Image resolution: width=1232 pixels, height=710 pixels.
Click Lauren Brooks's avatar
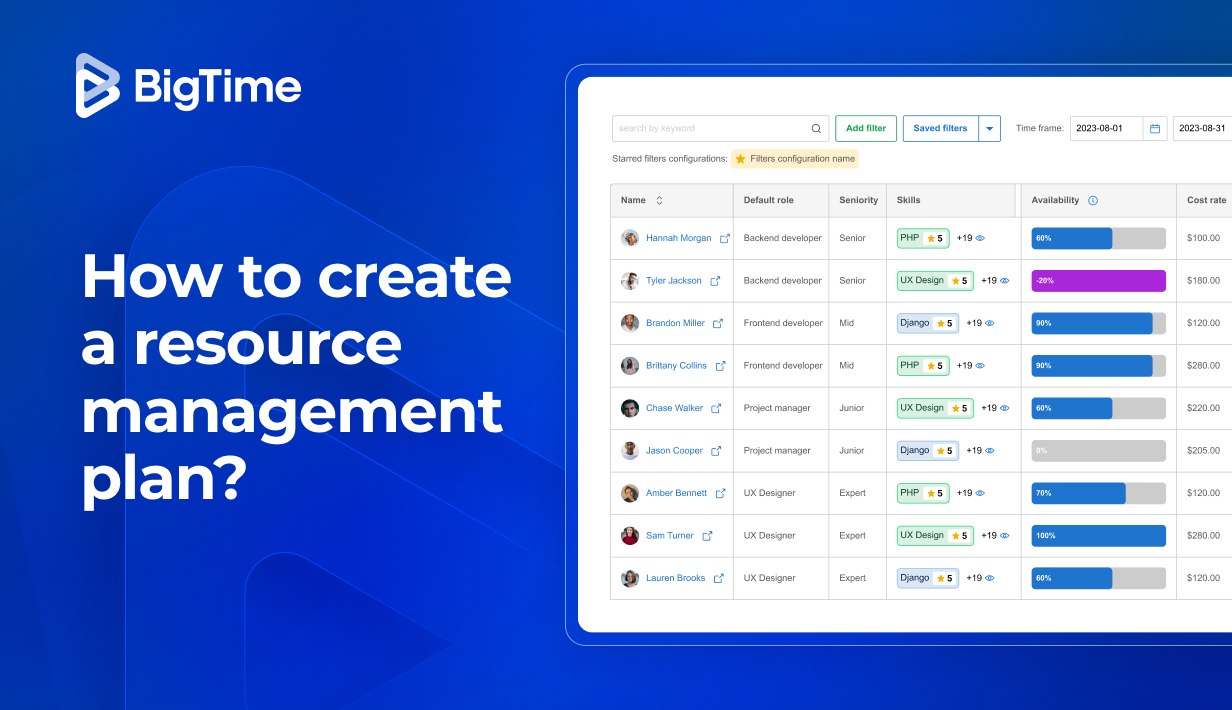[630, 578]
